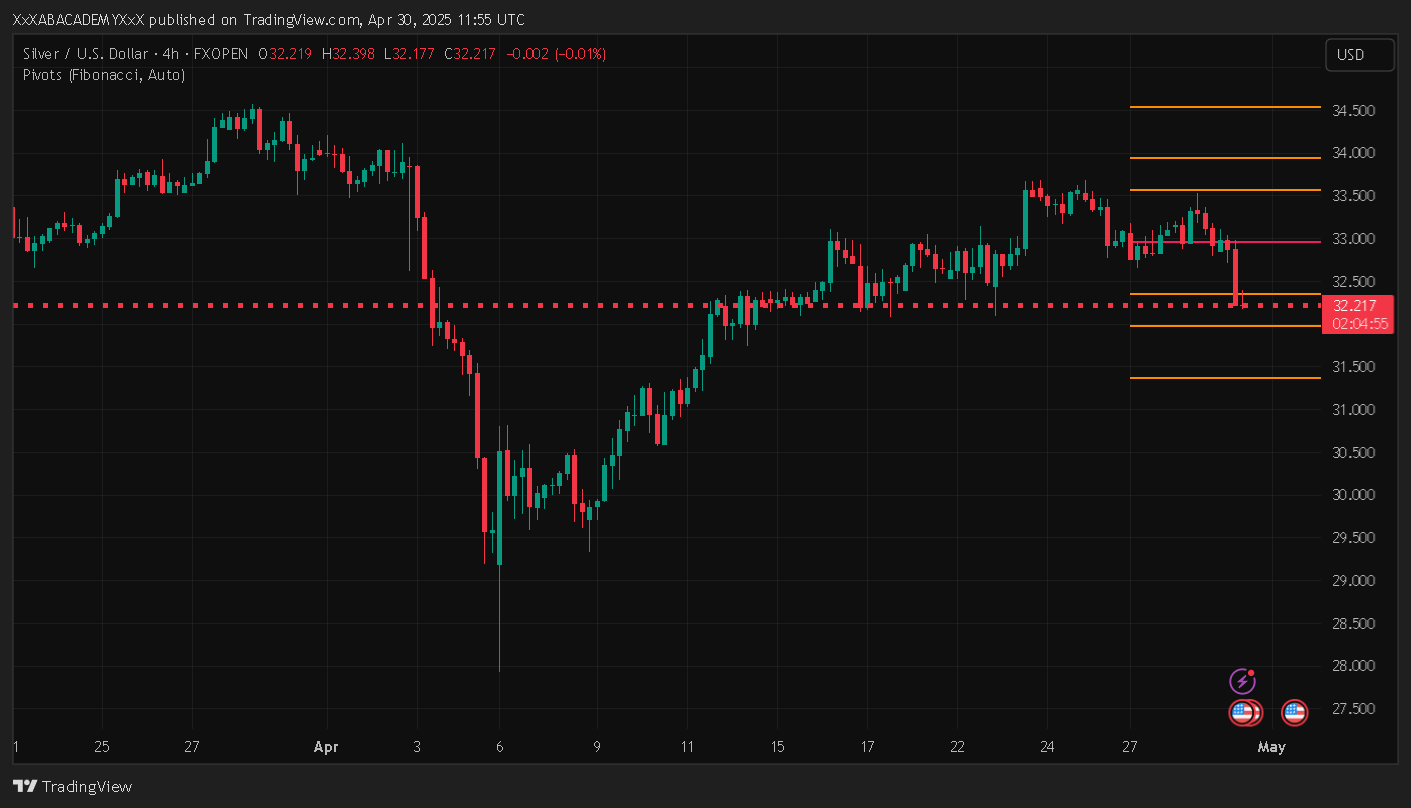The image size is (1411, 808).
Task: Click the open value O32.219
Action: 285,54
